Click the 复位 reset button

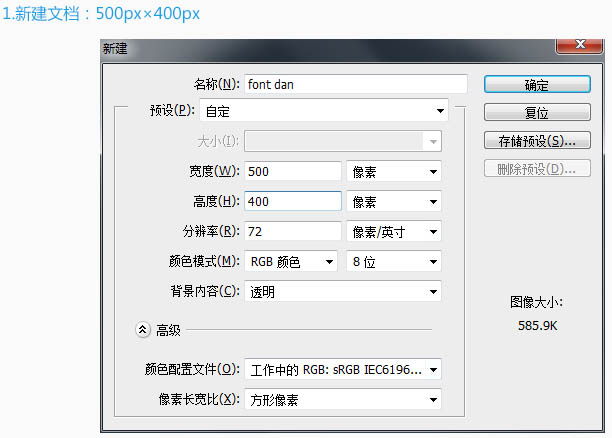click(x=537, y=112)
